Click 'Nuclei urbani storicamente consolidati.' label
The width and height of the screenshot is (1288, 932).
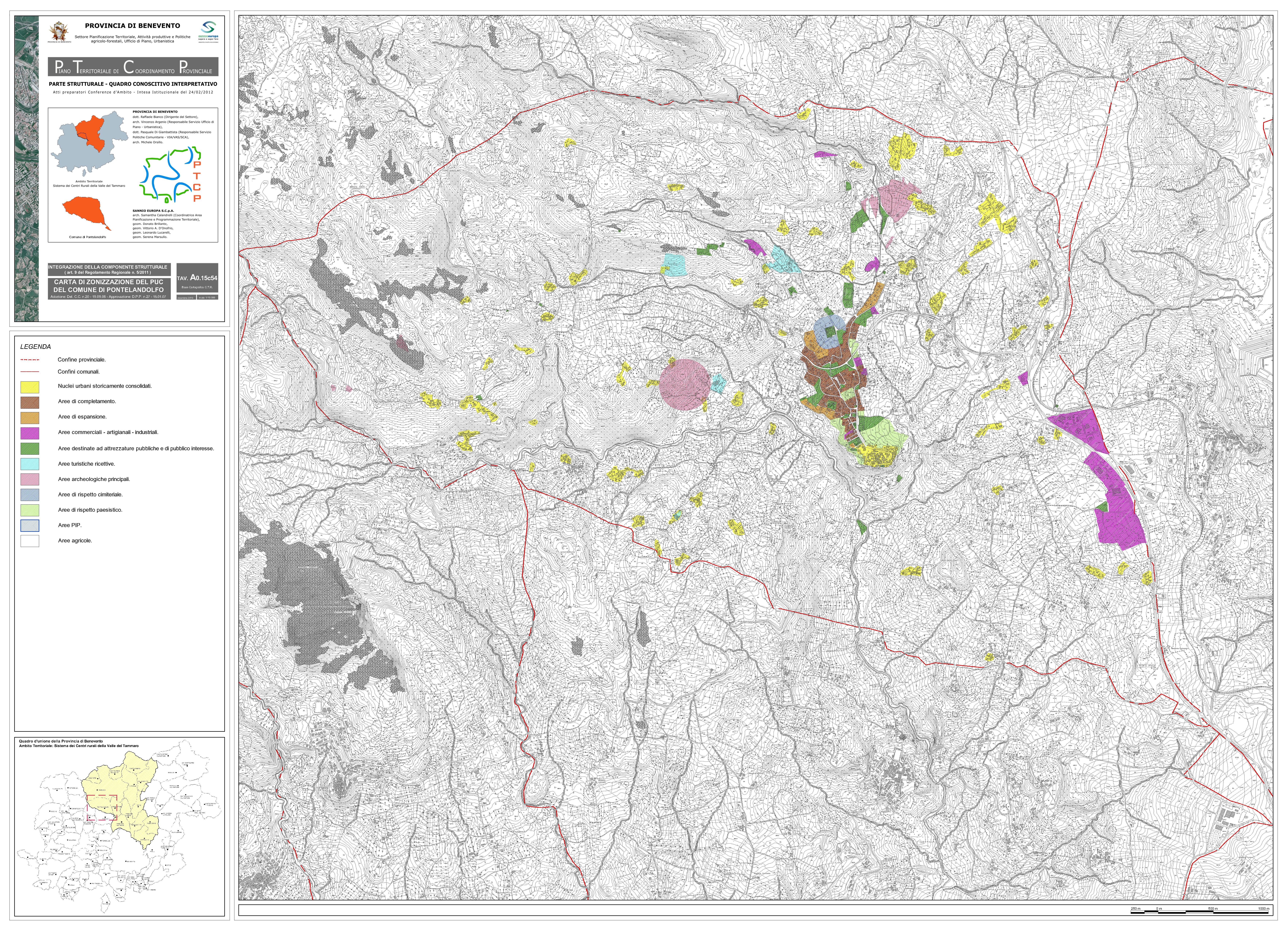(x=105, y=386)
